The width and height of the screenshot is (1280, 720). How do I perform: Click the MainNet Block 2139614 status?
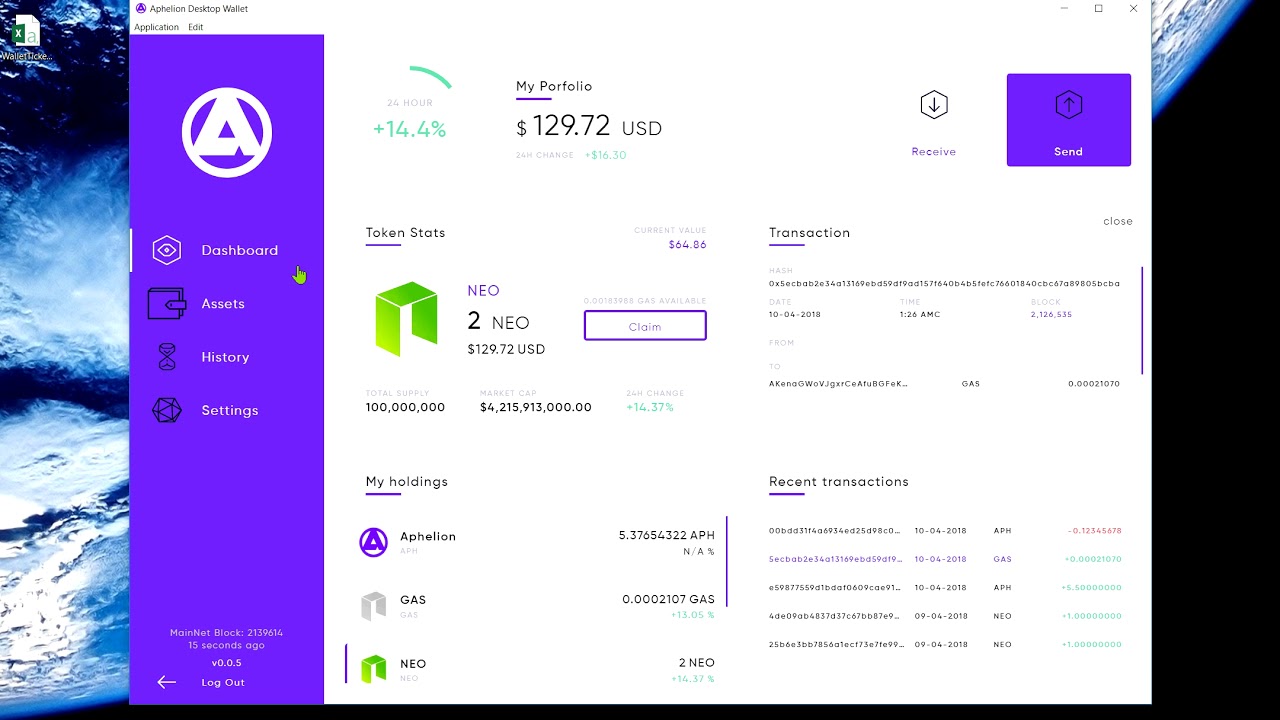226,632
